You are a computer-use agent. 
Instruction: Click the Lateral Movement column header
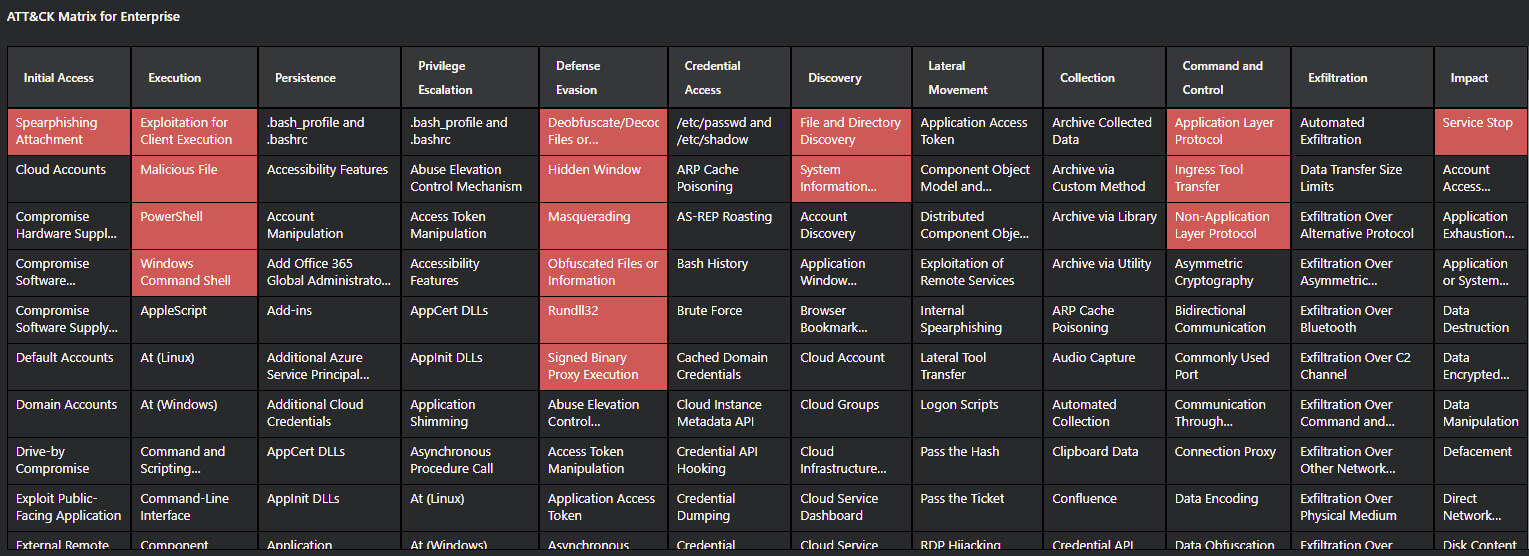point(977,78)
